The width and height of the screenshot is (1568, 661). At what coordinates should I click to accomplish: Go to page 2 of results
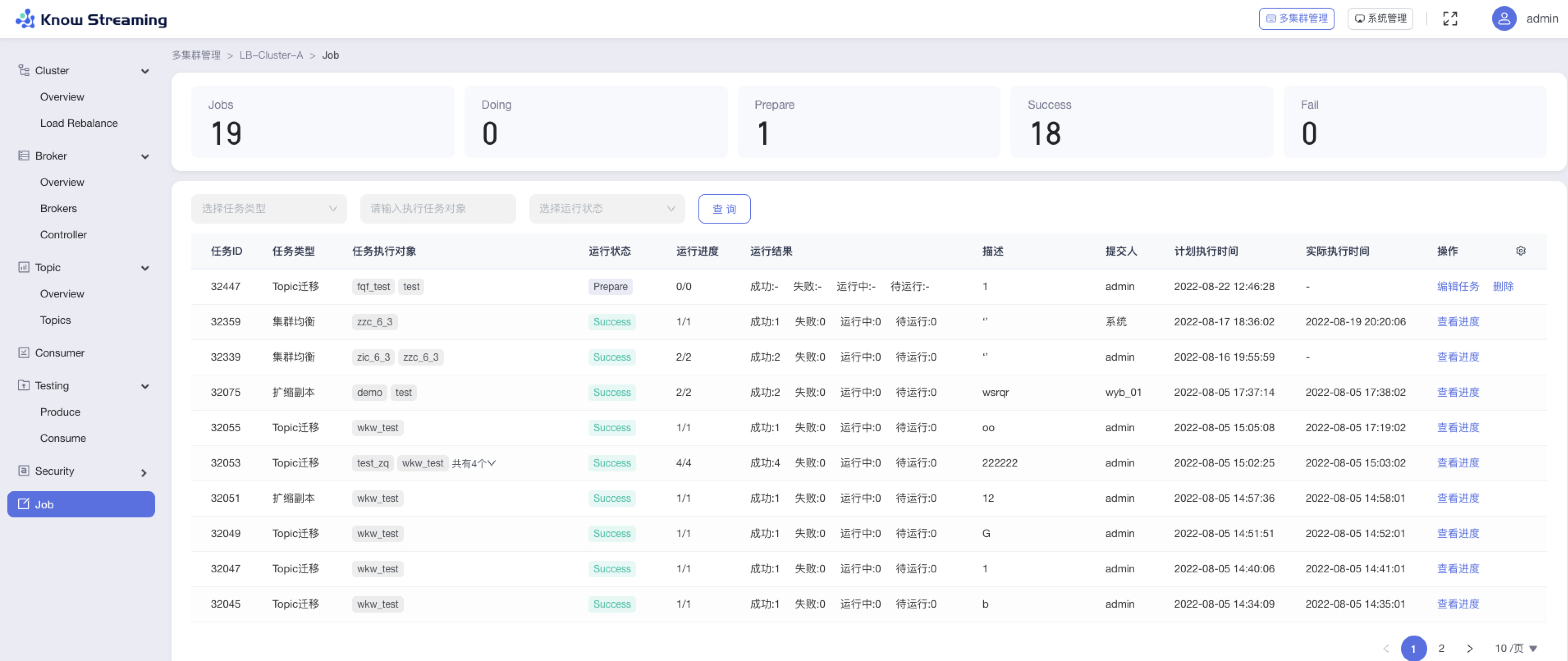[1441, 648]
